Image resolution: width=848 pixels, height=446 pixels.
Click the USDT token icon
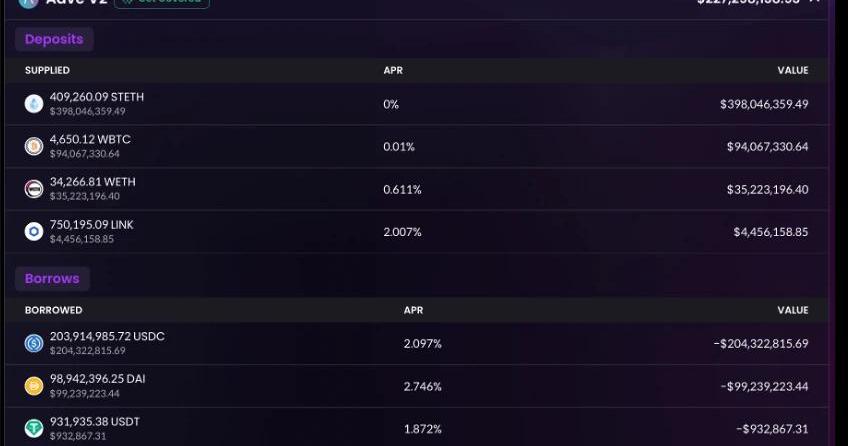click(x=34, y=429)
